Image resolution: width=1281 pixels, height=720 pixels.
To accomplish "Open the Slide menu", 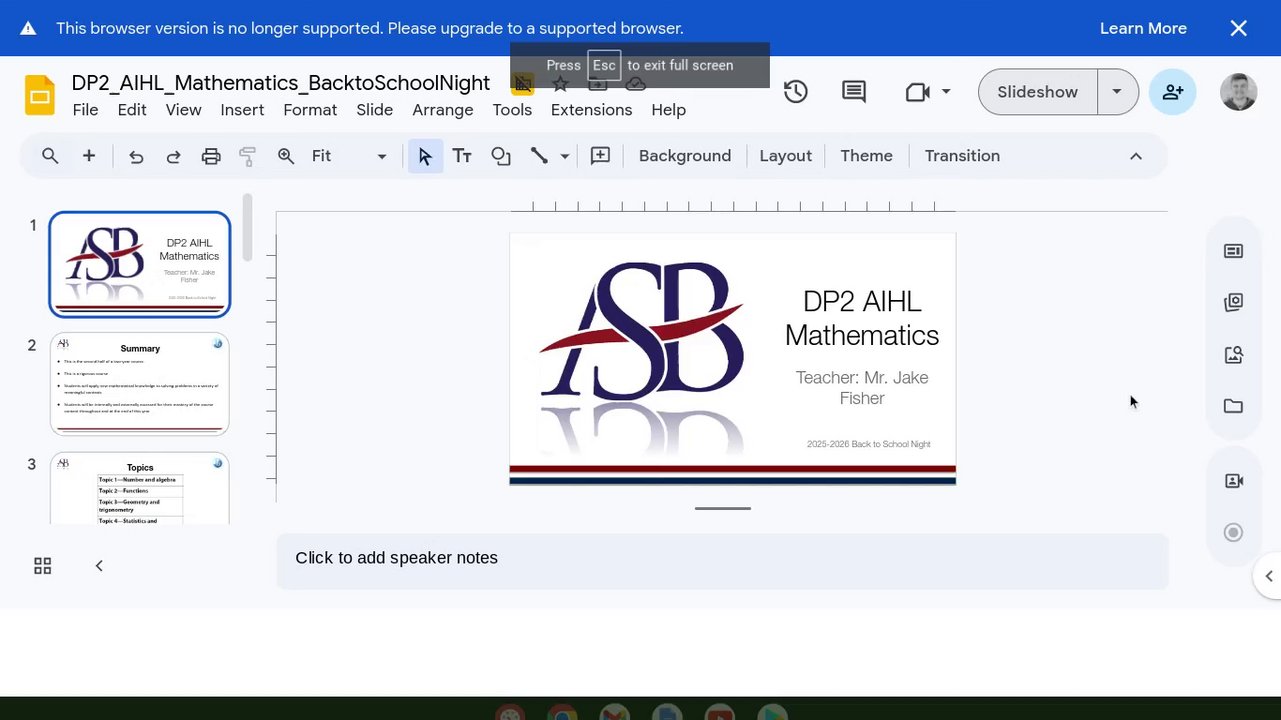I will tap(375, 110).
